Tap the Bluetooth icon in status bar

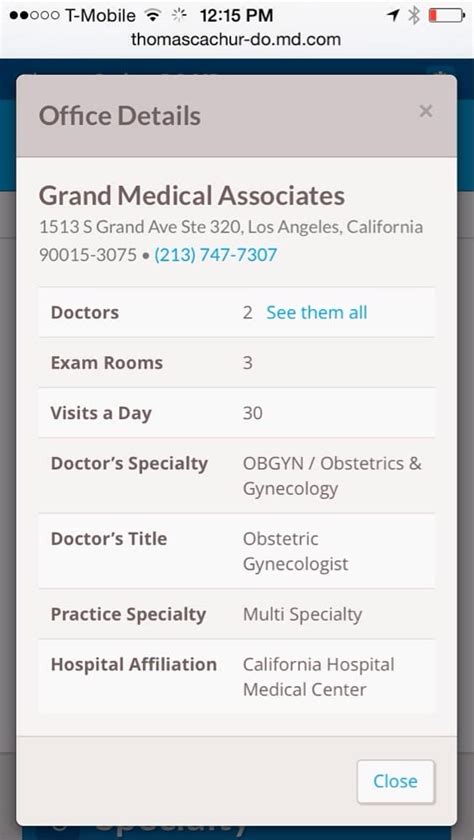point(413,16)
